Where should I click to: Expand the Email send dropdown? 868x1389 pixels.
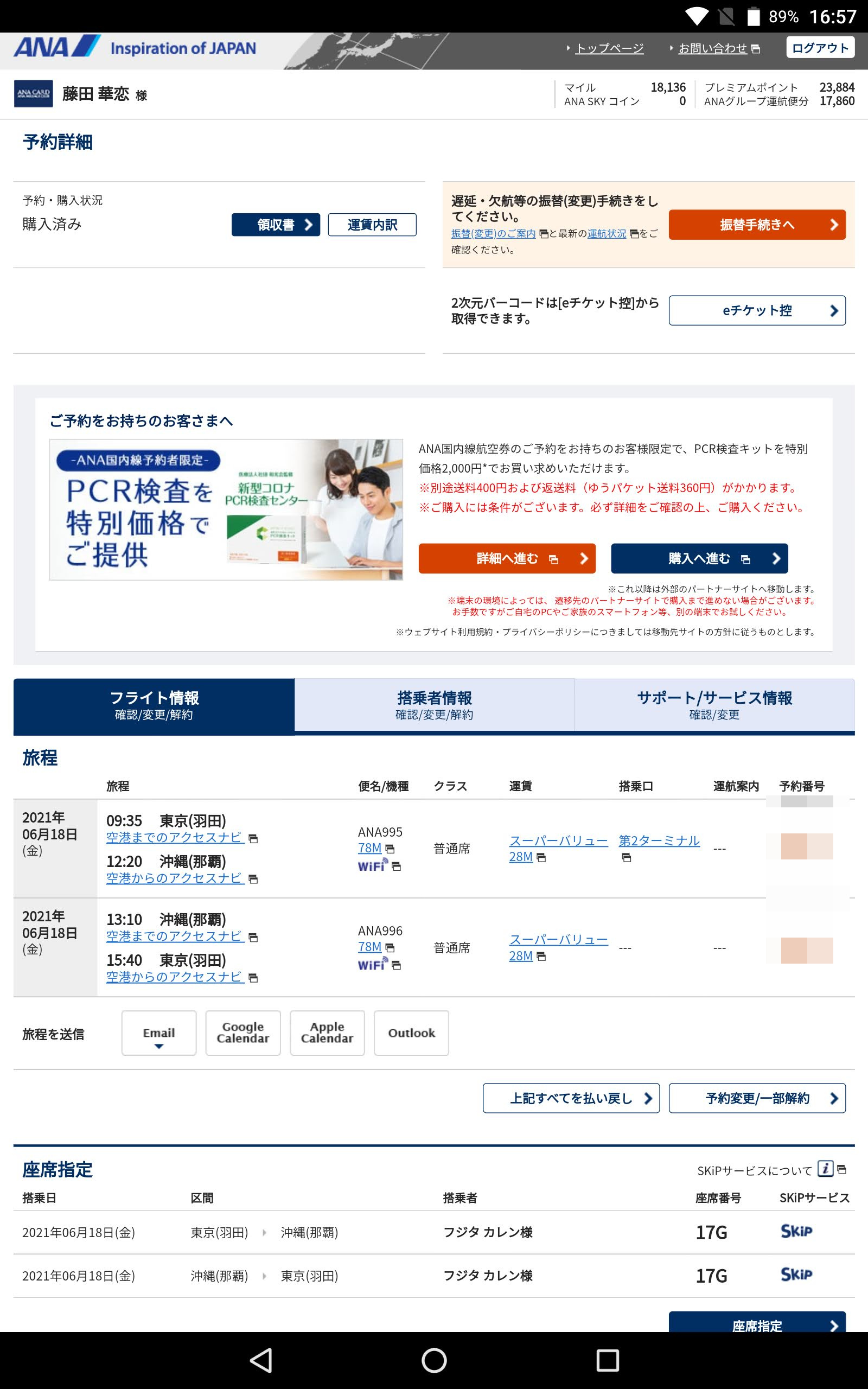159,1033
